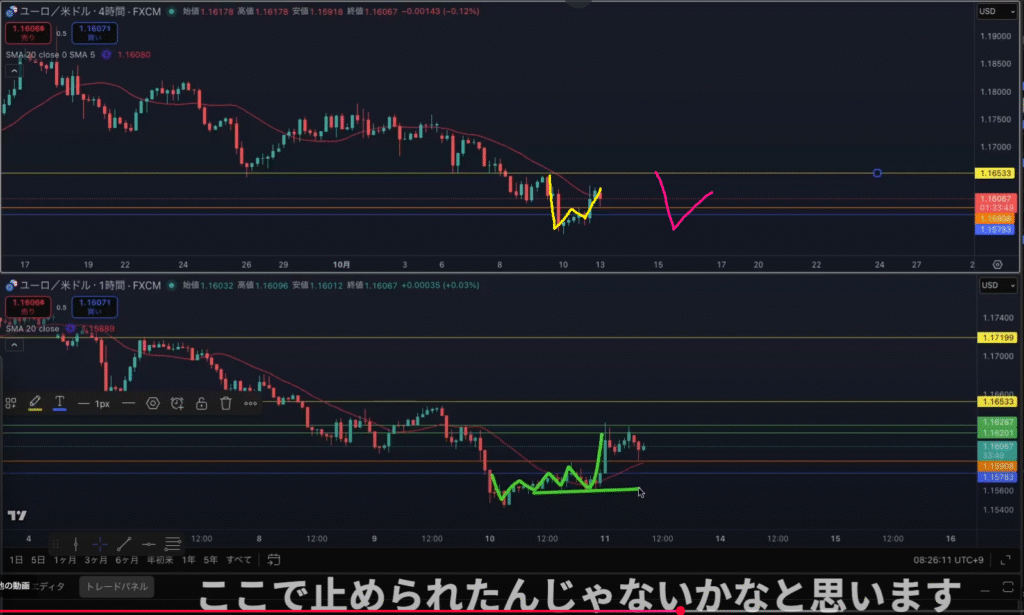Open the USD currency dropdown on lower chart
Image resolution: width=1024 pixels, height=615 pixels.
tap(999, 285)
